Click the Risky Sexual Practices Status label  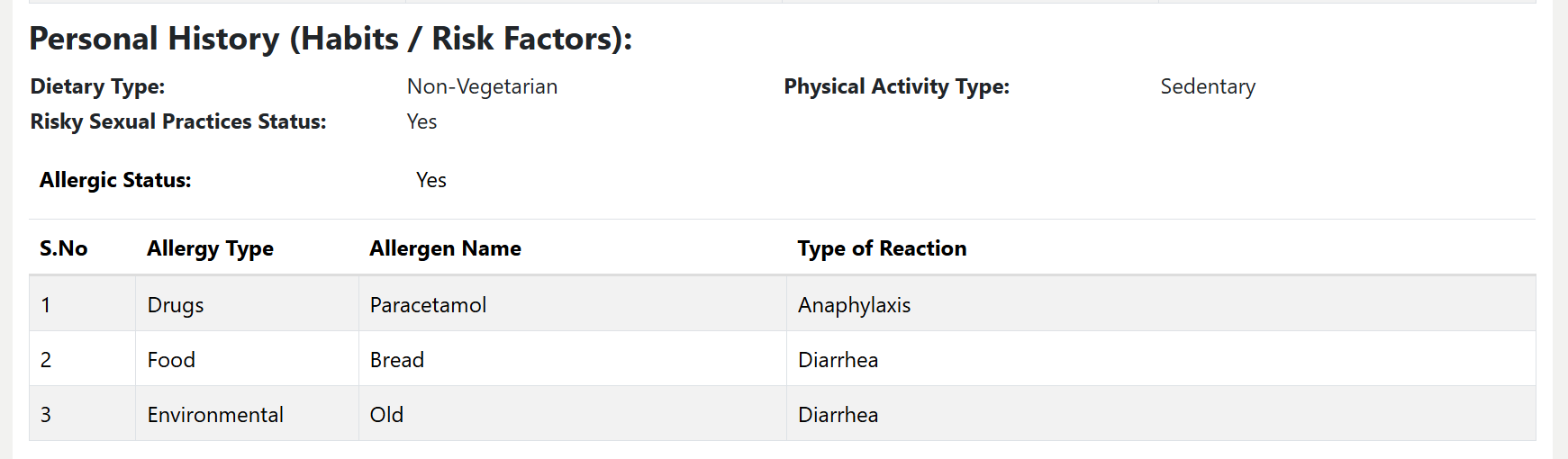[178, 121]
